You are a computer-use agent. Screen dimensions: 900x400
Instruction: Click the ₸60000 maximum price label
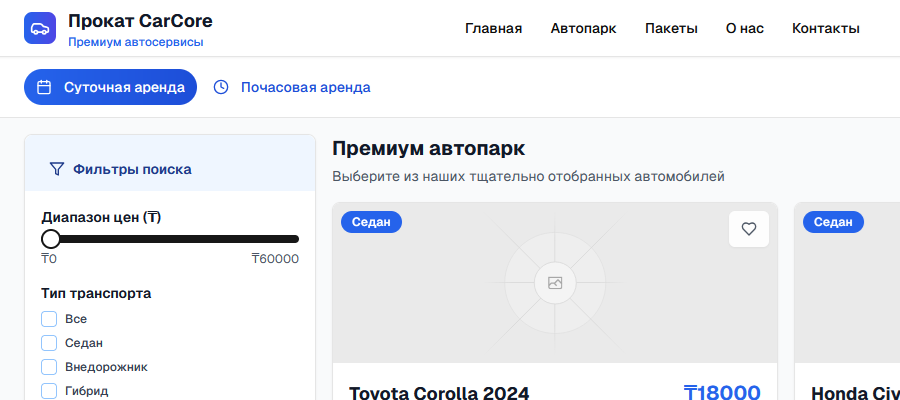(275, 259)
